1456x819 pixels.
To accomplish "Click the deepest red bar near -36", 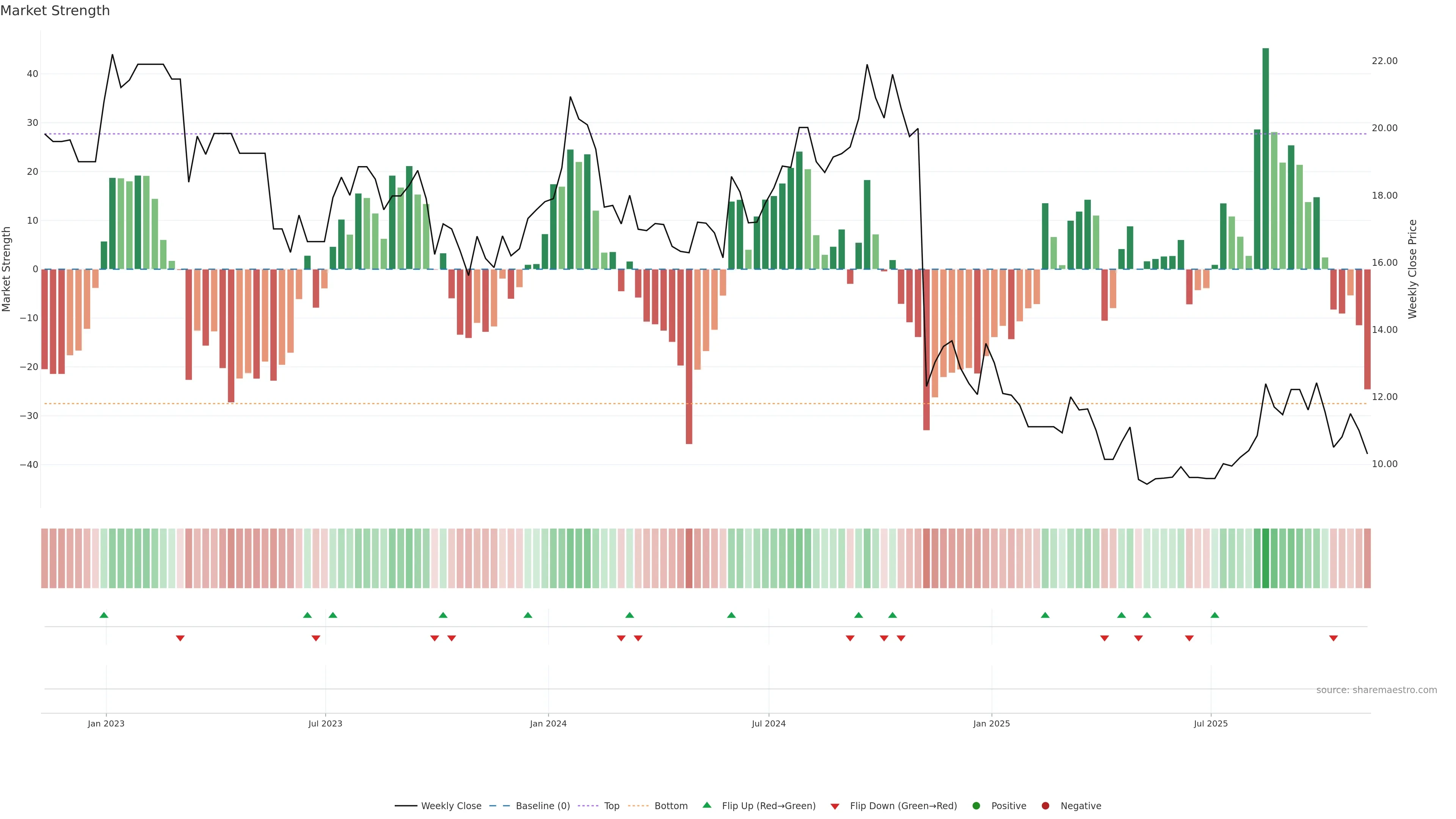I will tap(689, 356).
